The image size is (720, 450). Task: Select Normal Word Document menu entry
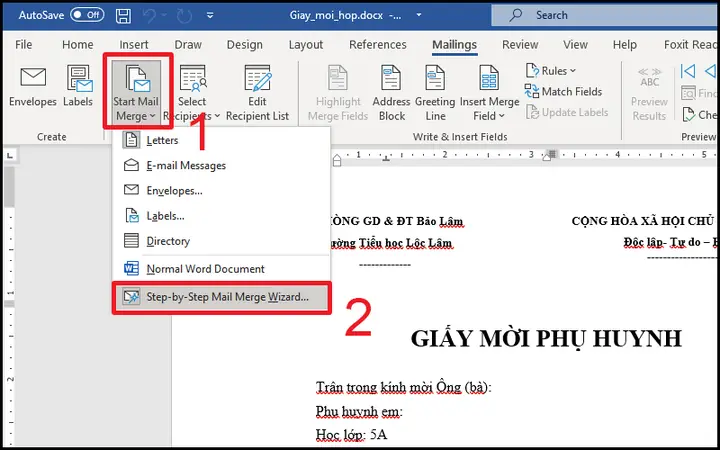click(221, 269)
